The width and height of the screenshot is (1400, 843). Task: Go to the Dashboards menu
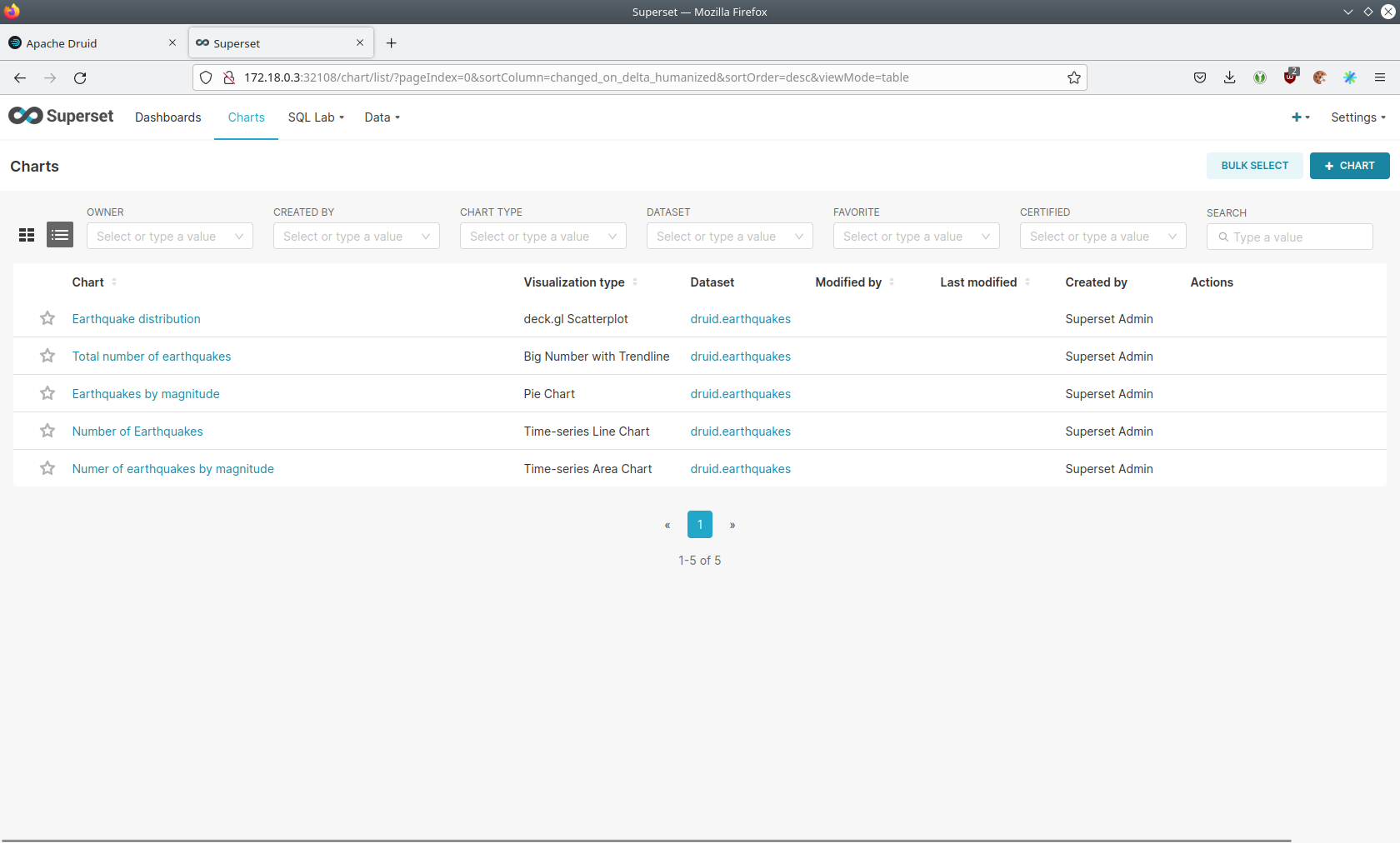[x=167, y=117]
